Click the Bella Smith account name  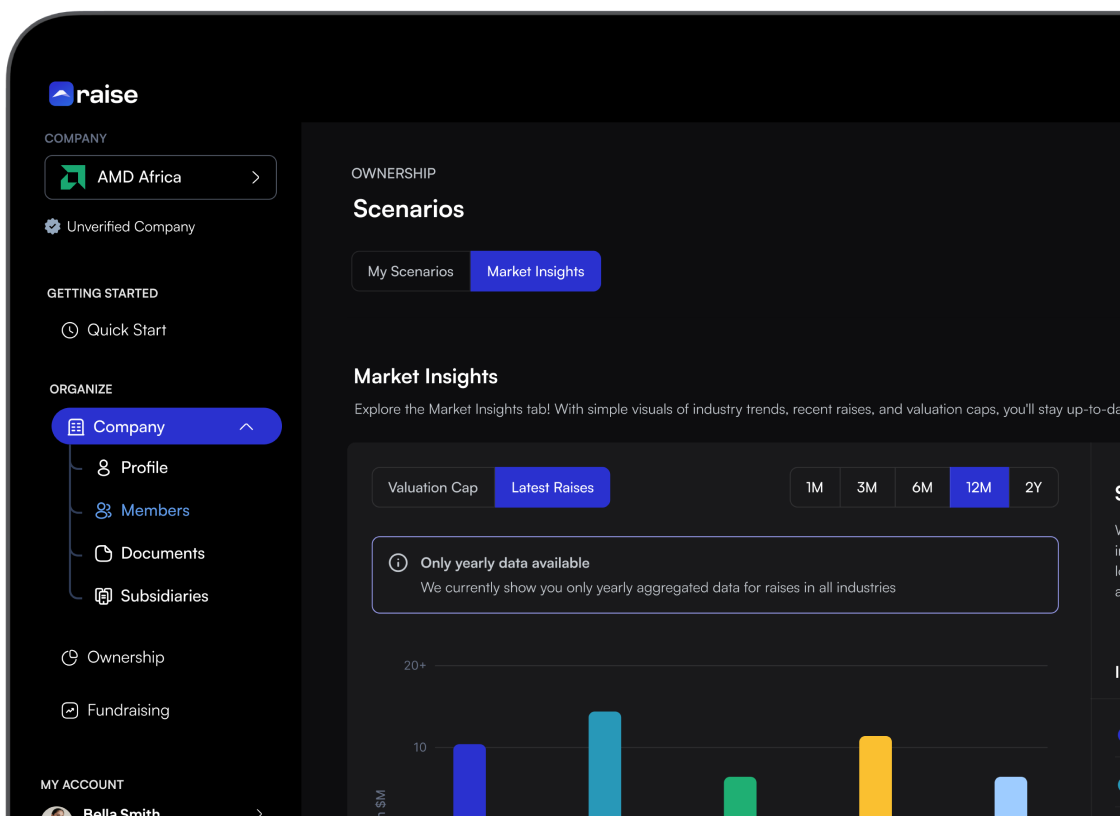pyautogui.click(x=121, y=812)
